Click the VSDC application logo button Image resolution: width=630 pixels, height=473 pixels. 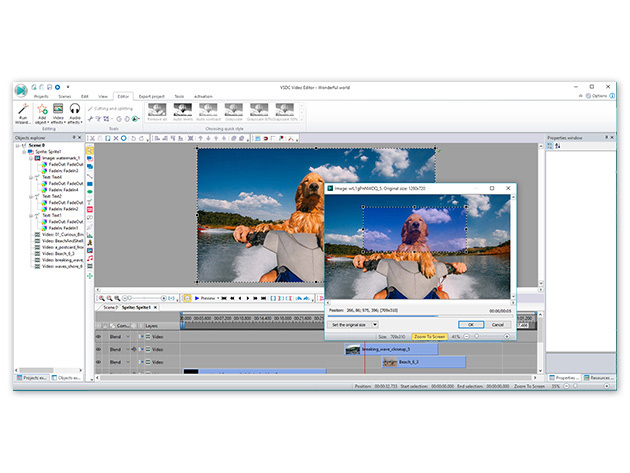[21, 90]
